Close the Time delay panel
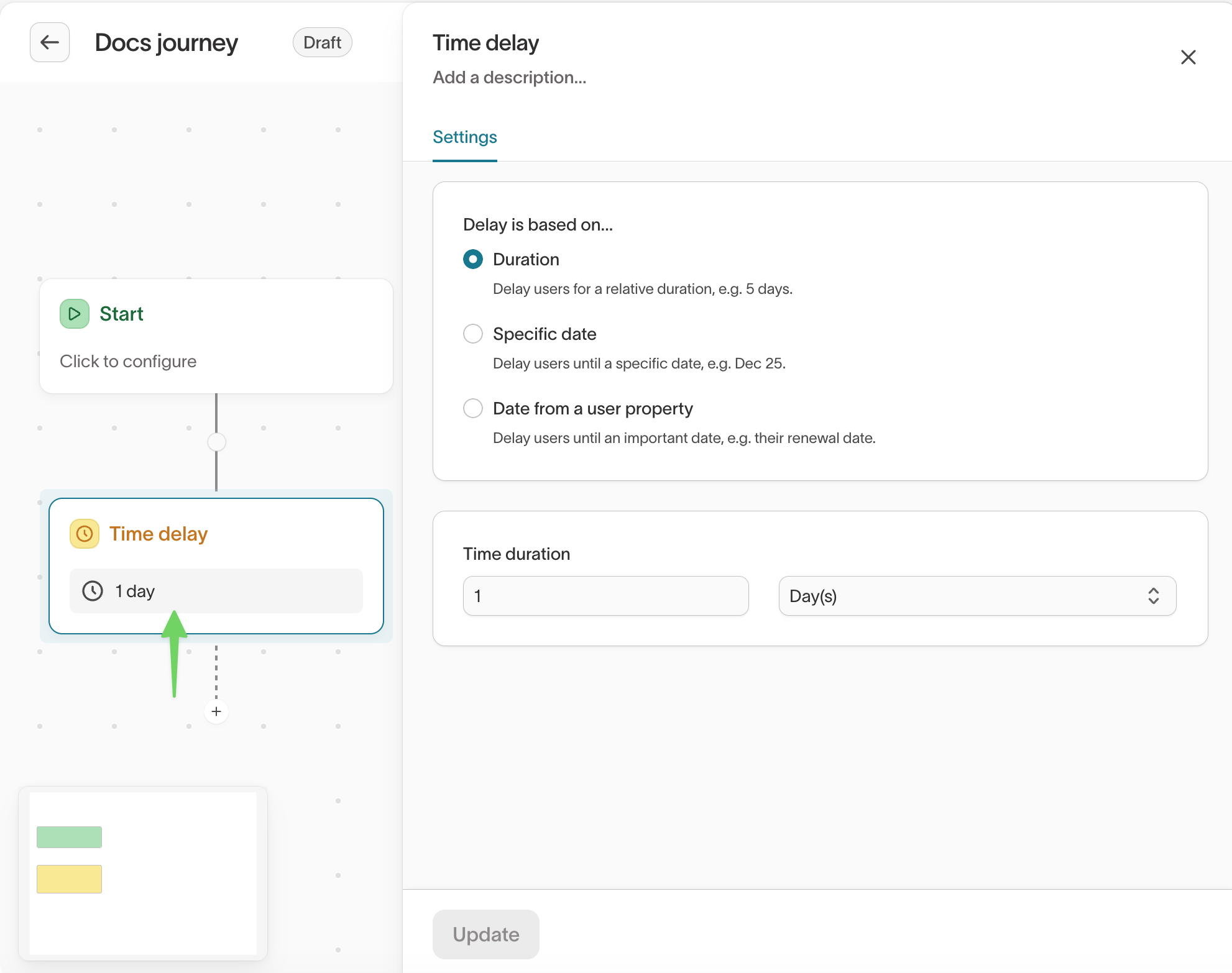 [x=1188, y=57]
